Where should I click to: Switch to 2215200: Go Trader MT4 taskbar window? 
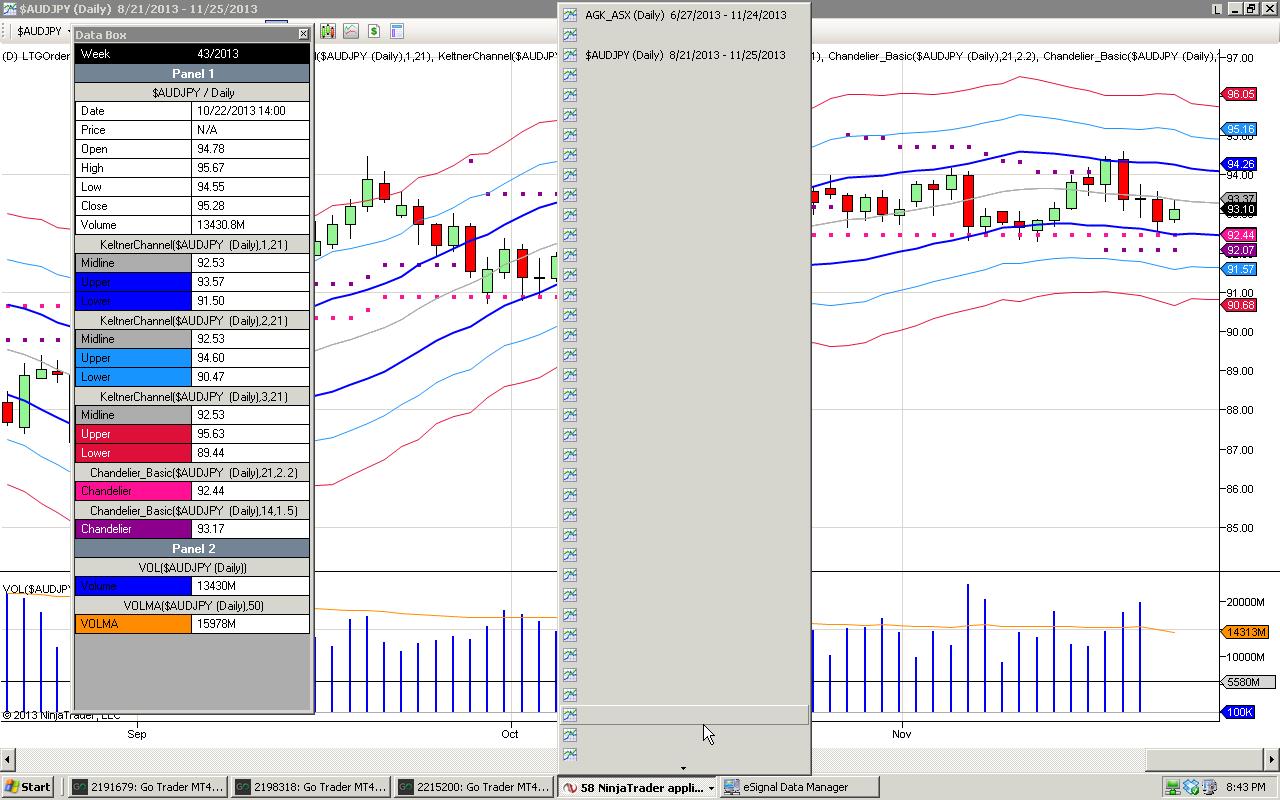click(473, 787)
